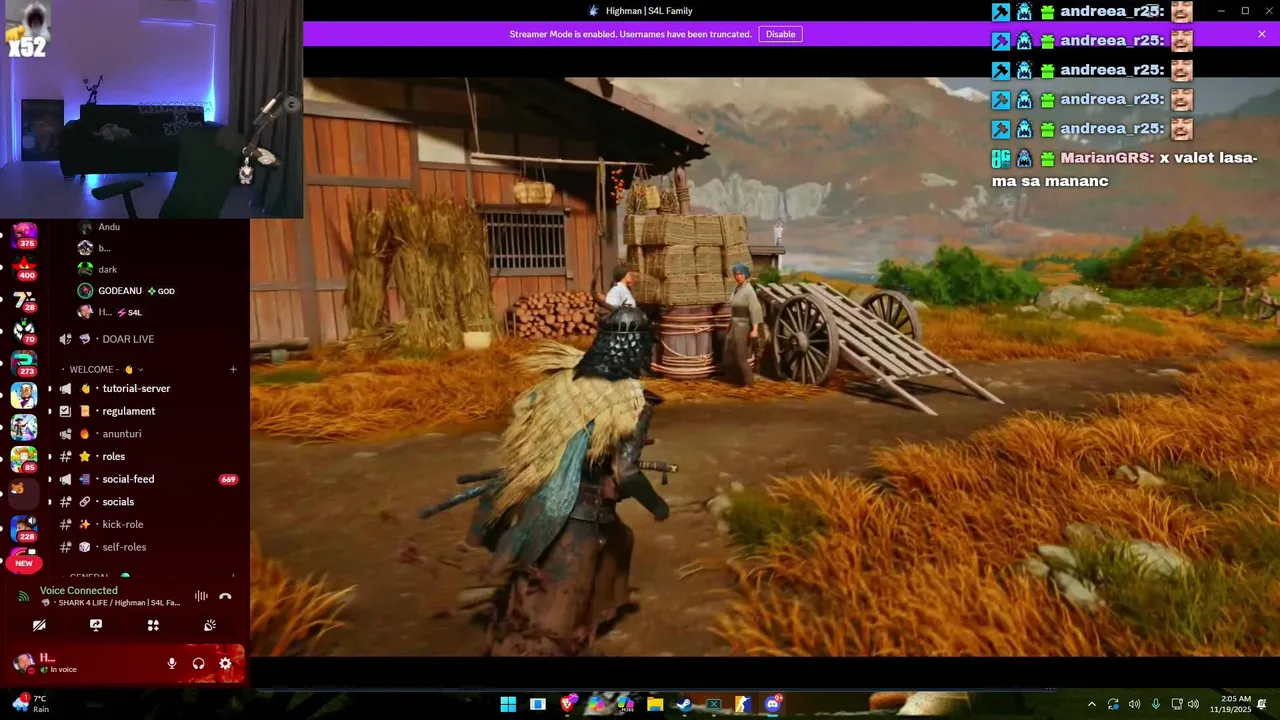Screen dimensions: 1280x720
Task: Launch an activity from voice panel
Action: click(x=153, y=625)
